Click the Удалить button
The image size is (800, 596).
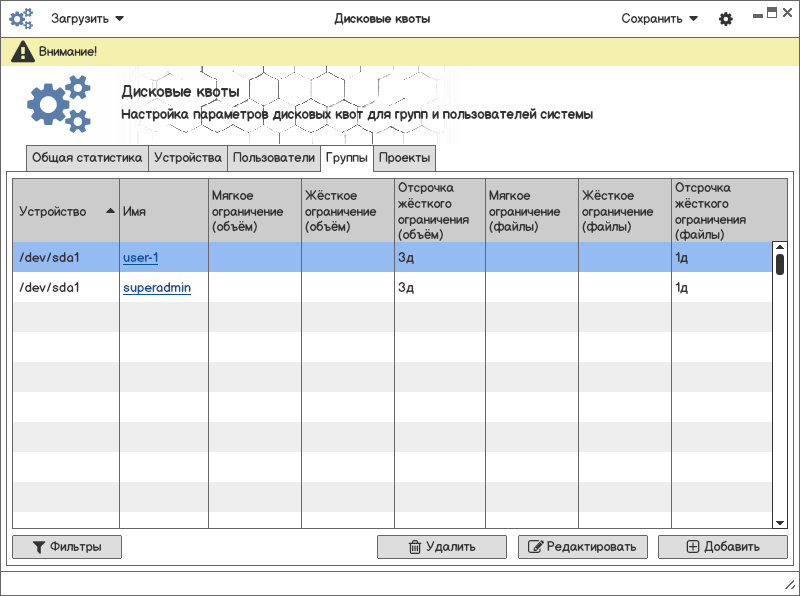pyautogui.click(x=441, y=547)
